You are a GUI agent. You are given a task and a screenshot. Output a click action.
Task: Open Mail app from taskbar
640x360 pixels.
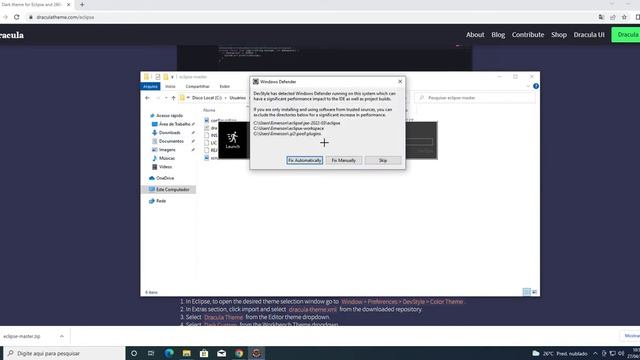(222, 353)
